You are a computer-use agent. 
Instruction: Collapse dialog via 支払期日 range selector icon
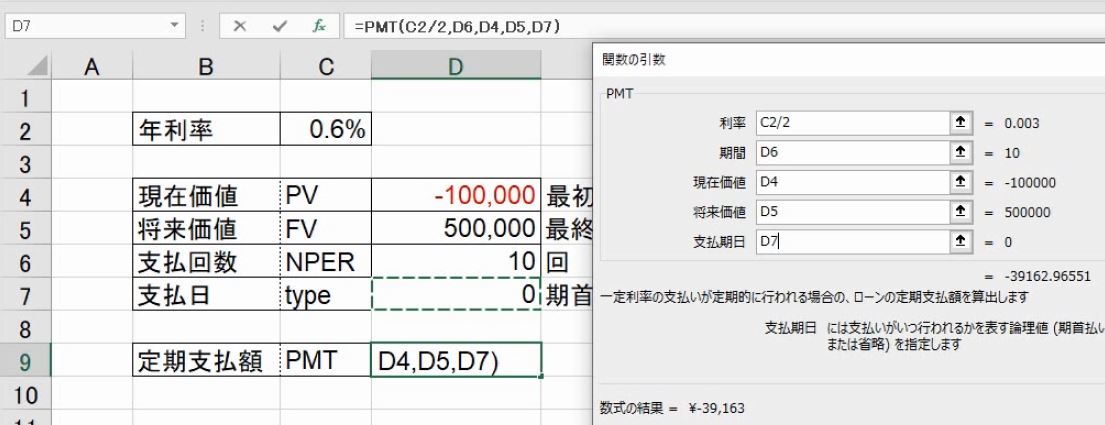[x=959, y=242]
